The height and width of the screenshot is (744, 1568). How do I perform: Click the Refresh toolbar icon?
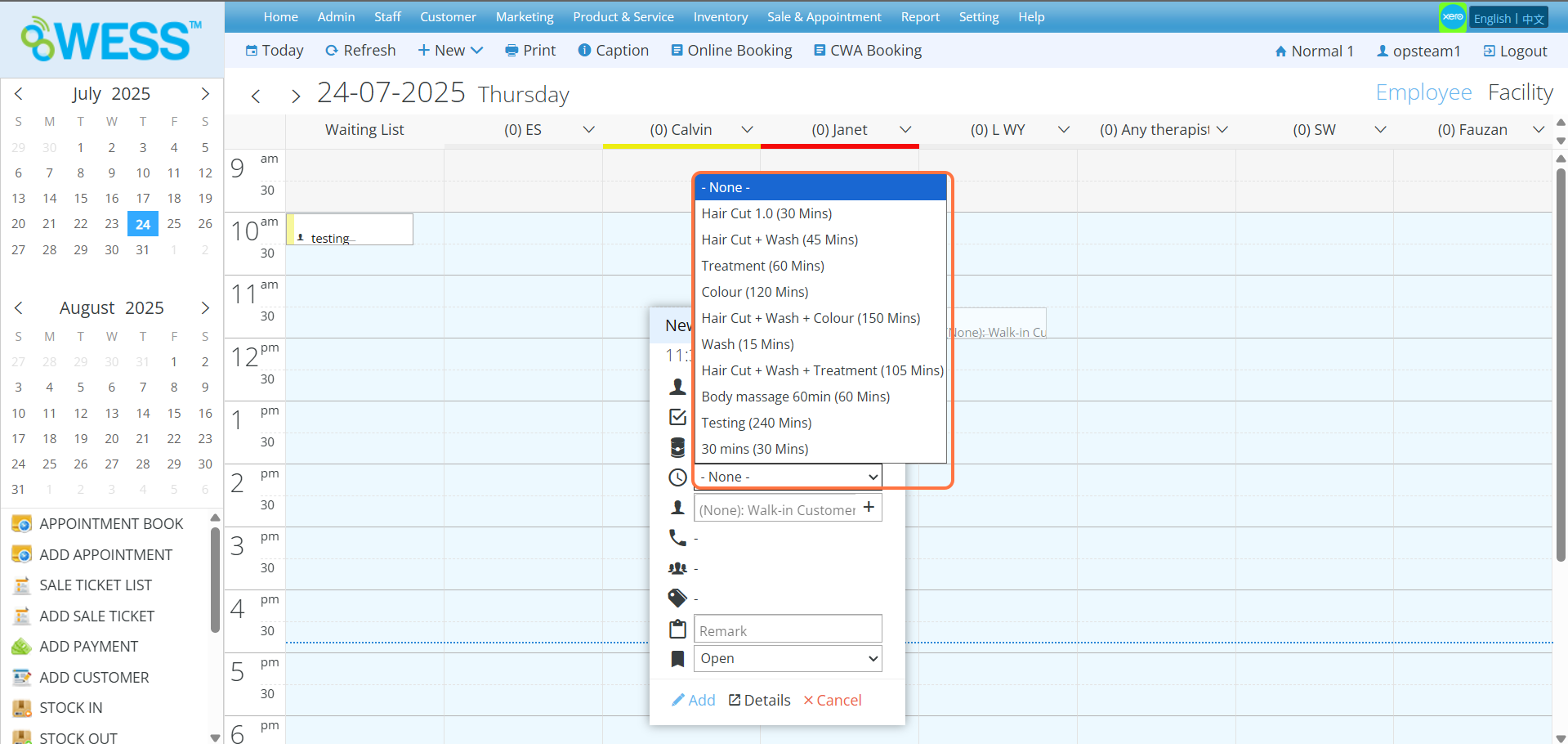pyautogui.click(x=332, y=51)
